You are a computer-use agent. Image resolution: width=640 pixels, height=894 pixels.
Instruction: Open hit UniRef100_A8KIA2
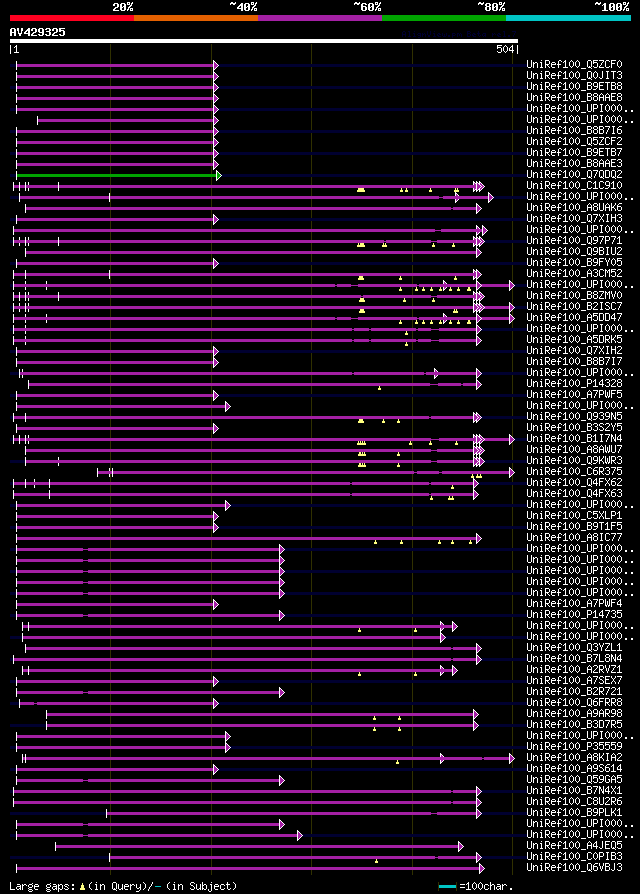574,757
